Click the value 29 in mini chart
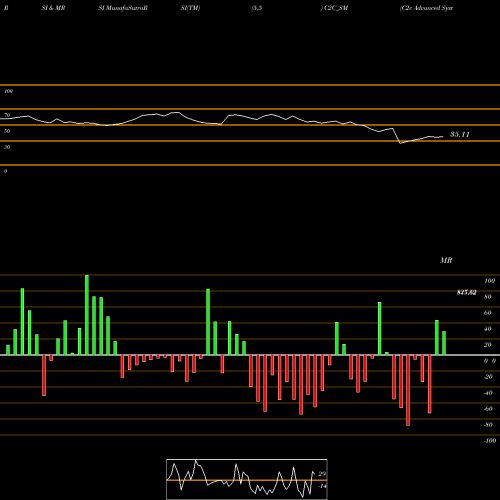 point(322,474)
